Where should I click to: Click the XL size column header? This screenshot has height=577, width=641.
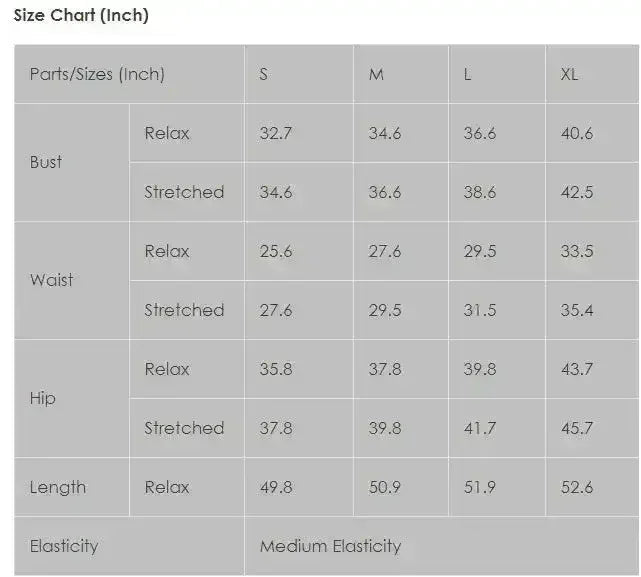[x=569, y=75]
